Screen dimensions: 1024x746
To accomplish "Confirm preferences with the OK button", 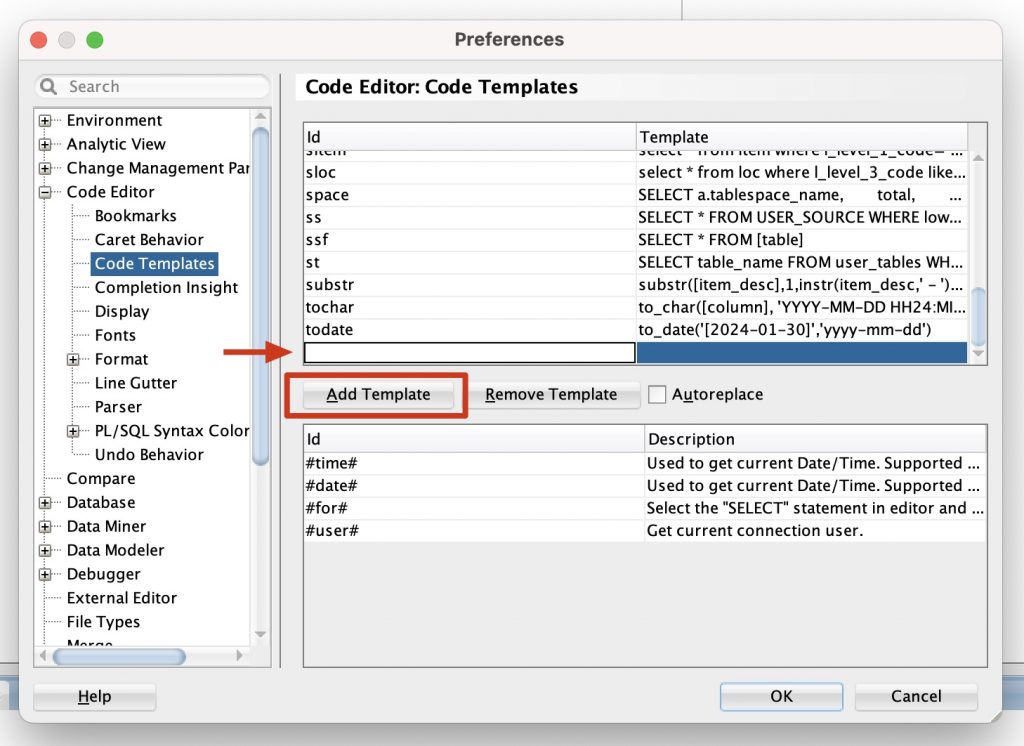I will point(781,696).
